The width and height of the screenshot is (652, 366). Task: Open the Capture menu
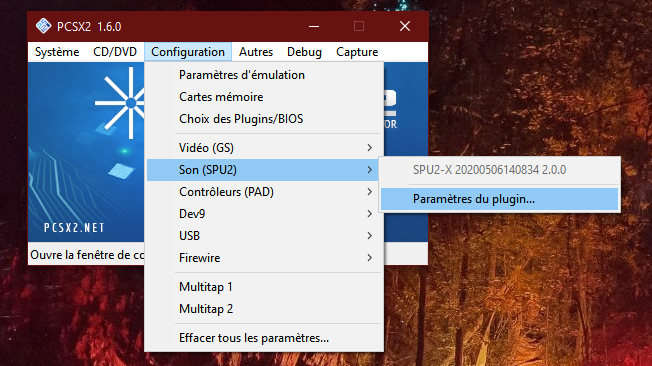point(357,52)
